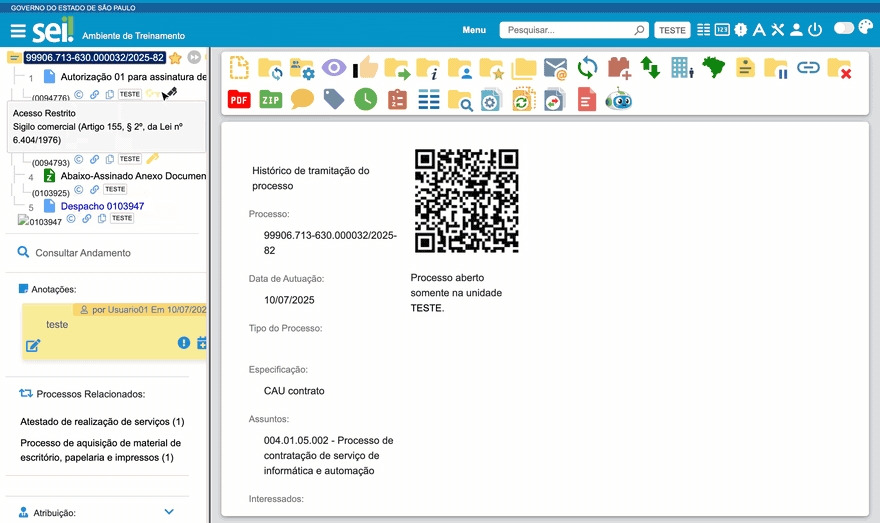Click the 123 numbered box header icon
Screen dimensions: 880x523
click(x=722, y=30)
